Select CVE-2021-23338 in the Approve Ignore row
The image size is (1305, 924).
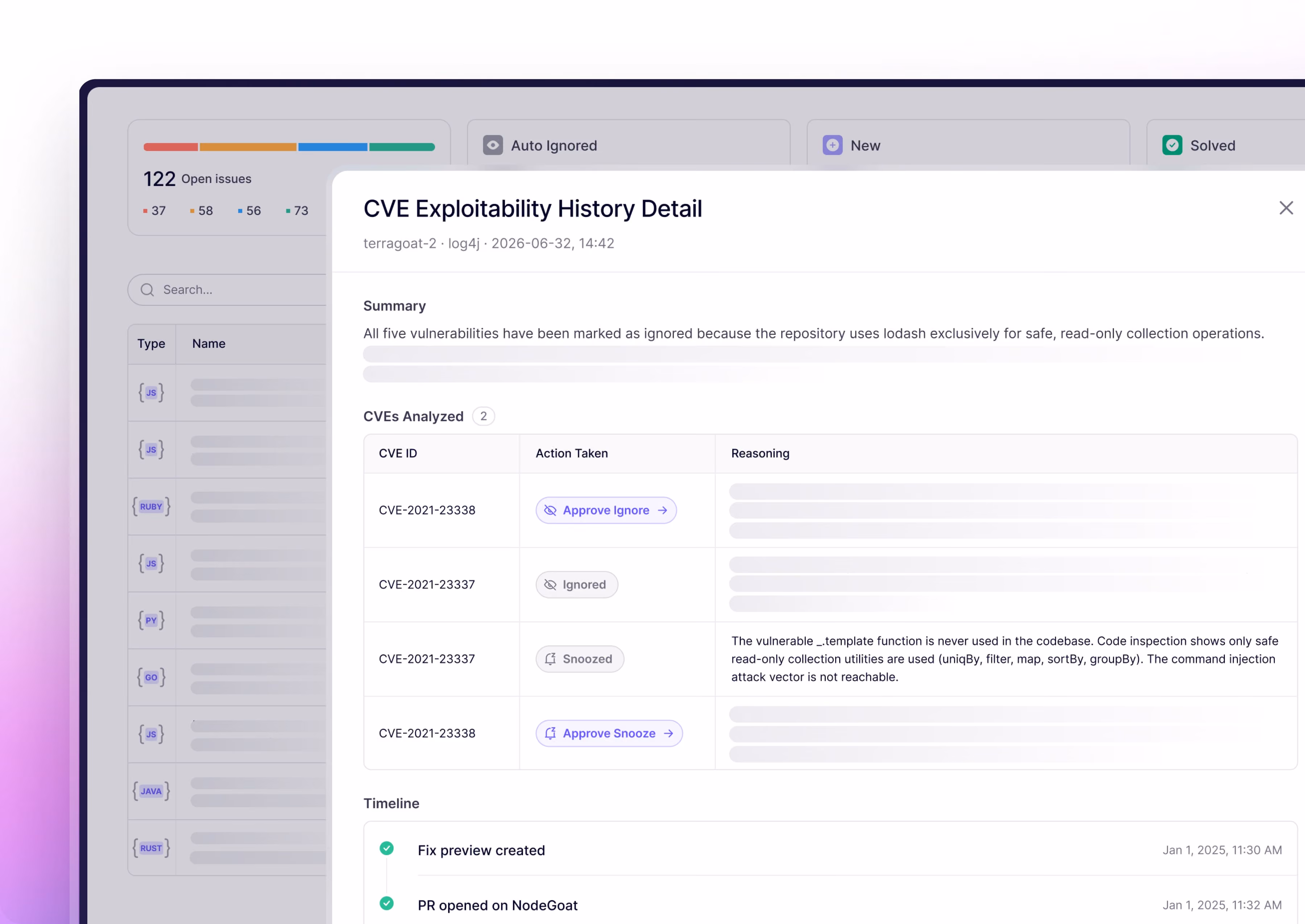(427, 510)
